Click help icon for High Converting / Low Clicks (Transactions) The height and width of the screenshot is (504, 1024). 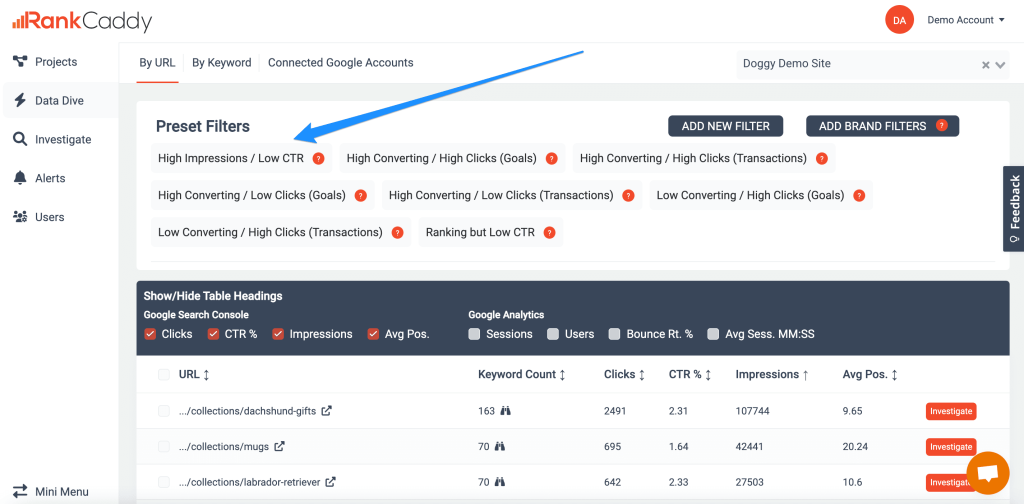pos(628,195)
